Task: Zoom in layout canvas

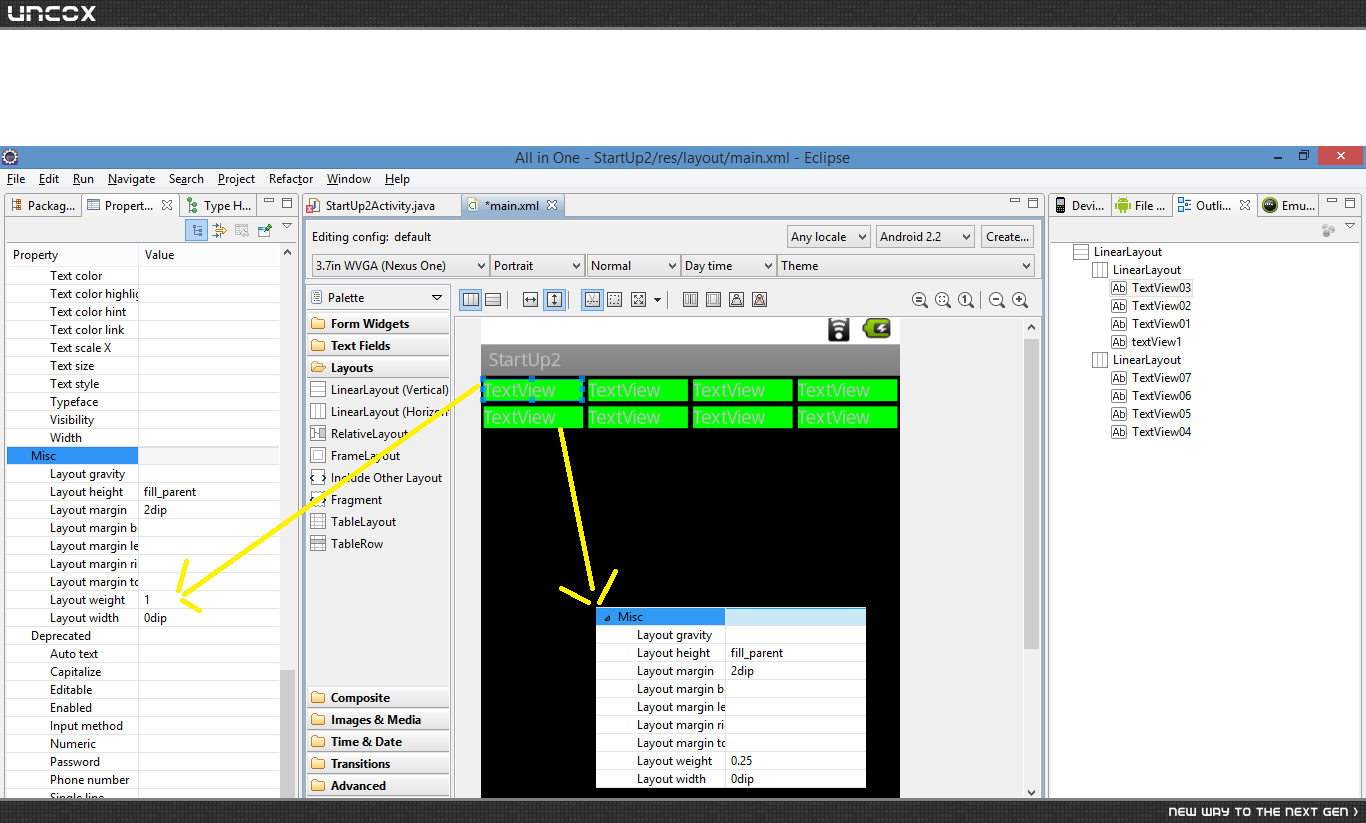Action: [x=1020, y=299]
